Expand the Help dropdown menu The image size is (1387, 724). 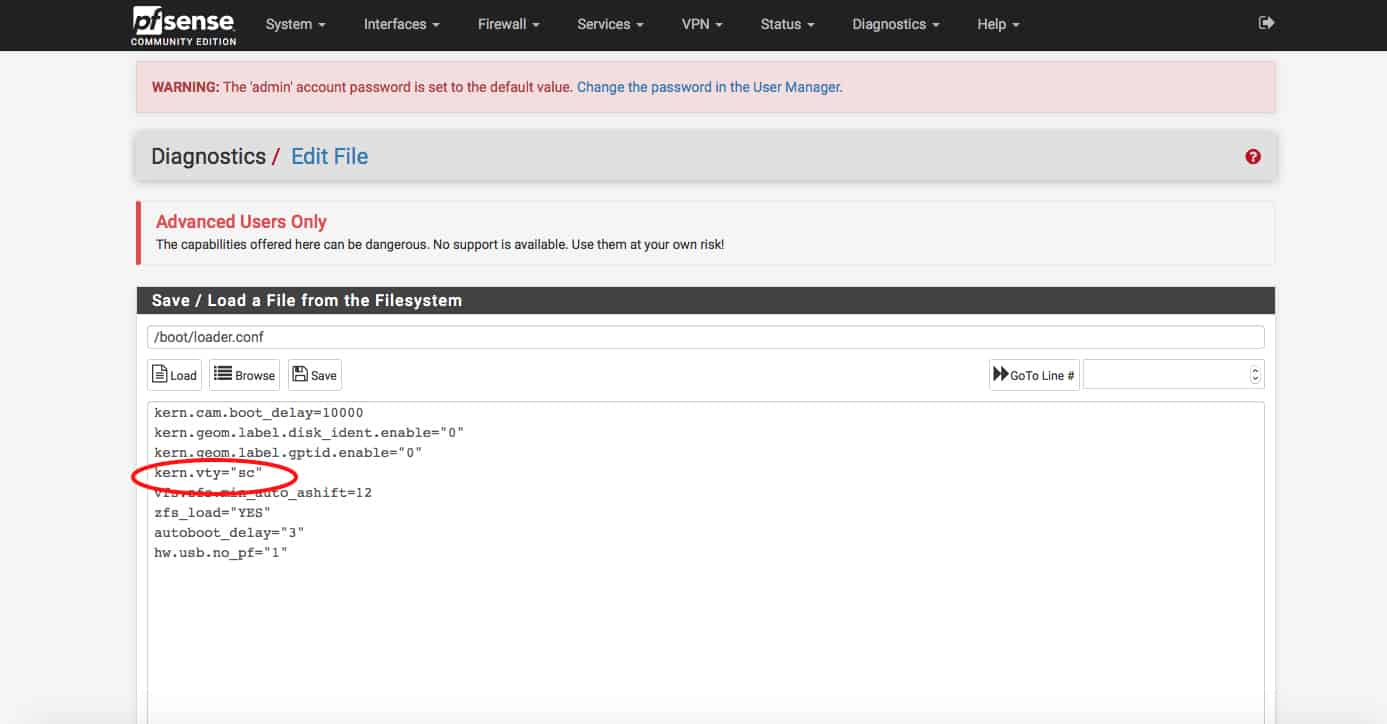(x=998, y=24)
